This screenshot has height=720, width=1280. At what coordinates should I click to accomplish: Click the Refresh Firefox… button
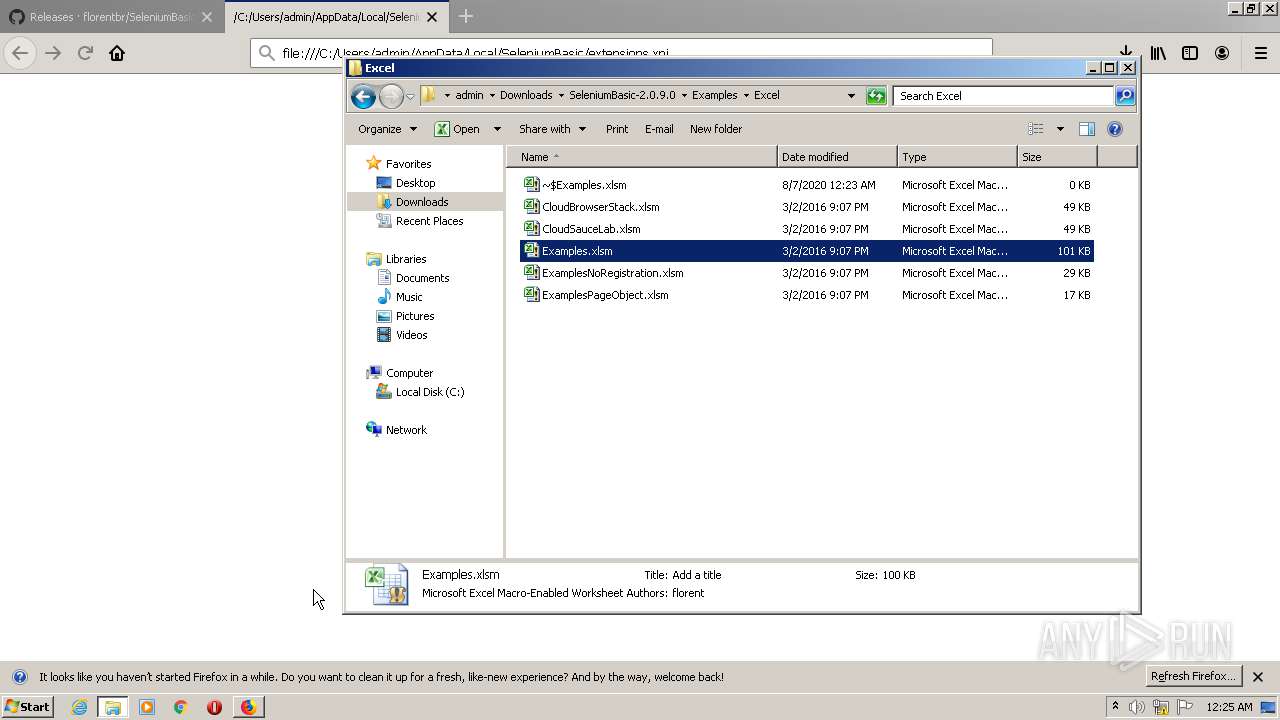(1193, 677)
